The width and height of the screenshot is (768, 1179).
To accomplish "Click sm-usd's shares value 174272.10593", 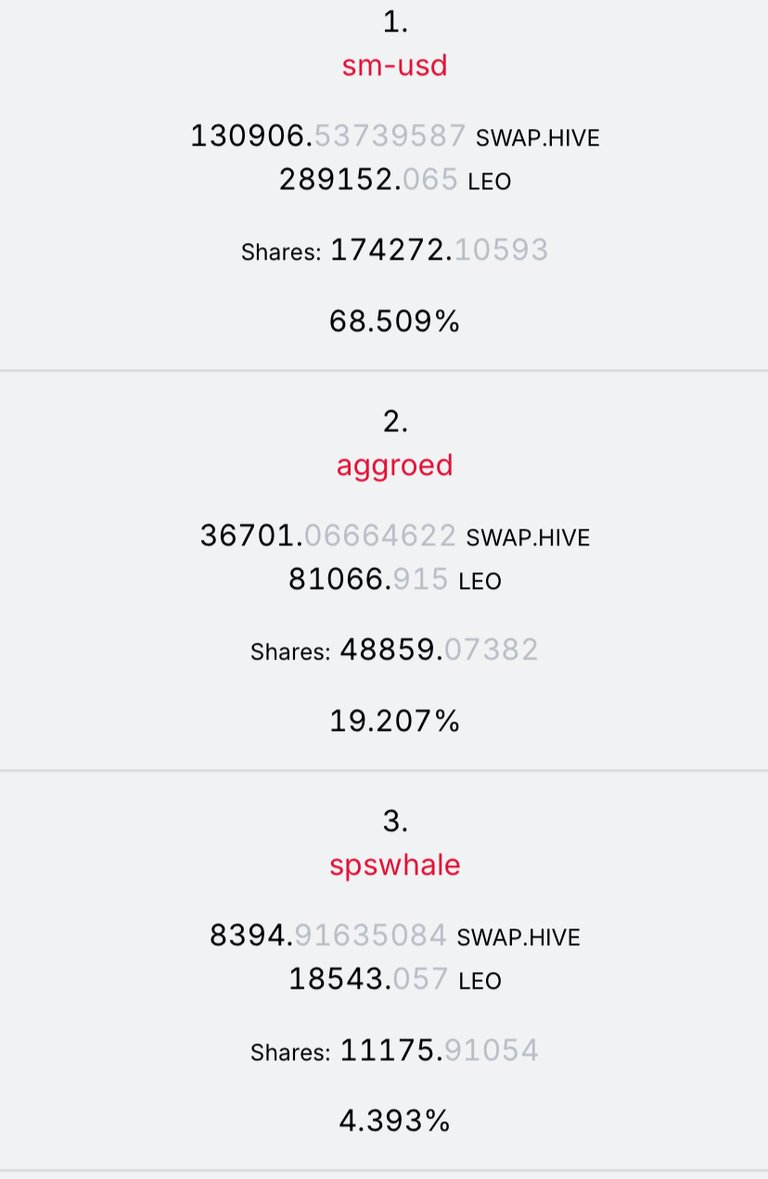I will [439, 250].
